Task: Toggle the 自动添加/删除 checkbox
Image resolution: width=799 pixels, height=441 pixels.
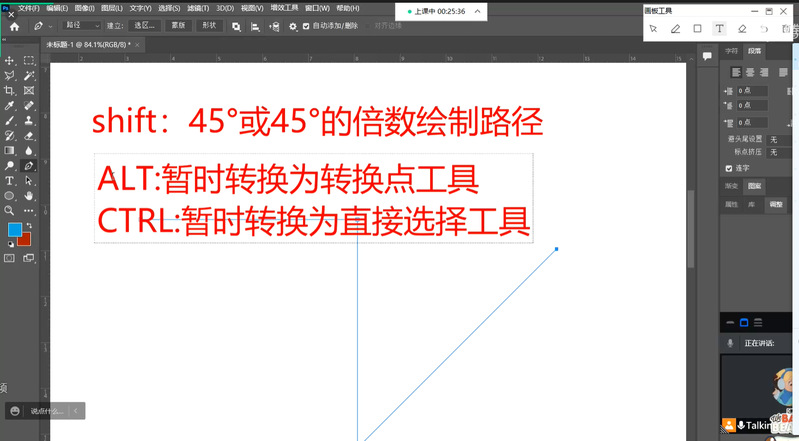Action: coord(306,26)
